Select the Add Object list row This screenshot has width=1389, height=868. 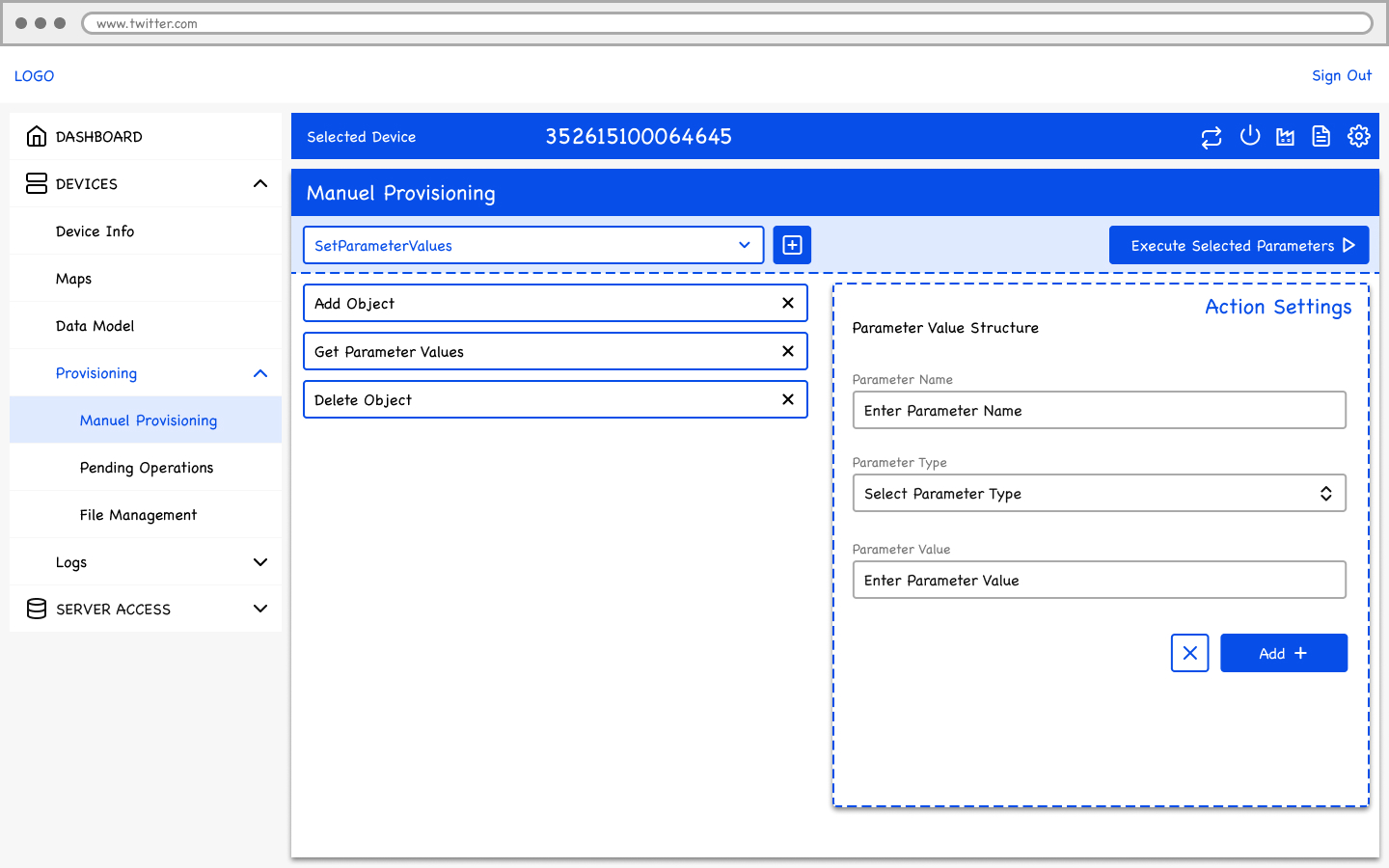point(556,303)
